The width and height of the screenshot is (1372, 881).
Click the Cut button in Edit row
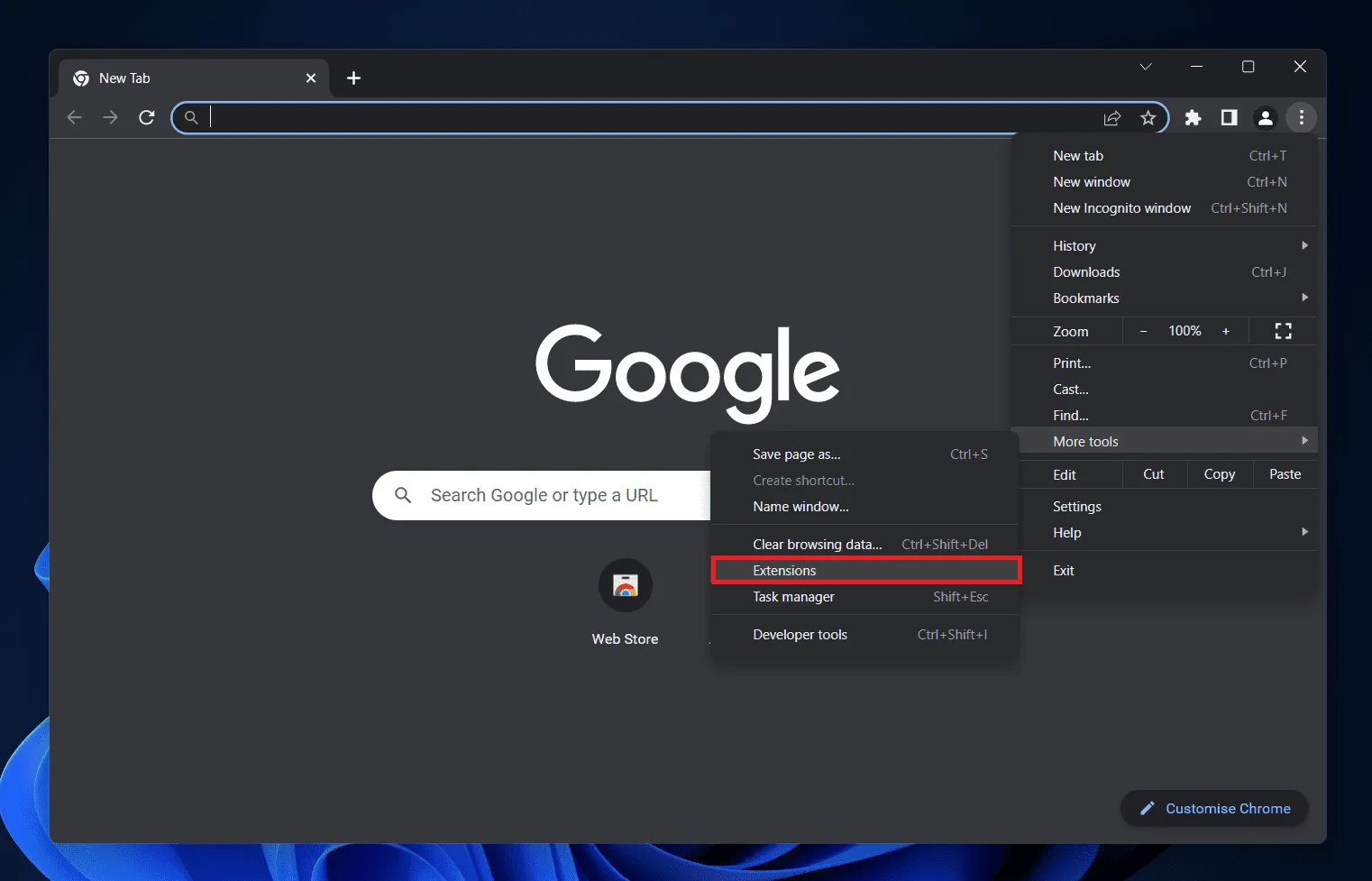(x=1153, y=474)
